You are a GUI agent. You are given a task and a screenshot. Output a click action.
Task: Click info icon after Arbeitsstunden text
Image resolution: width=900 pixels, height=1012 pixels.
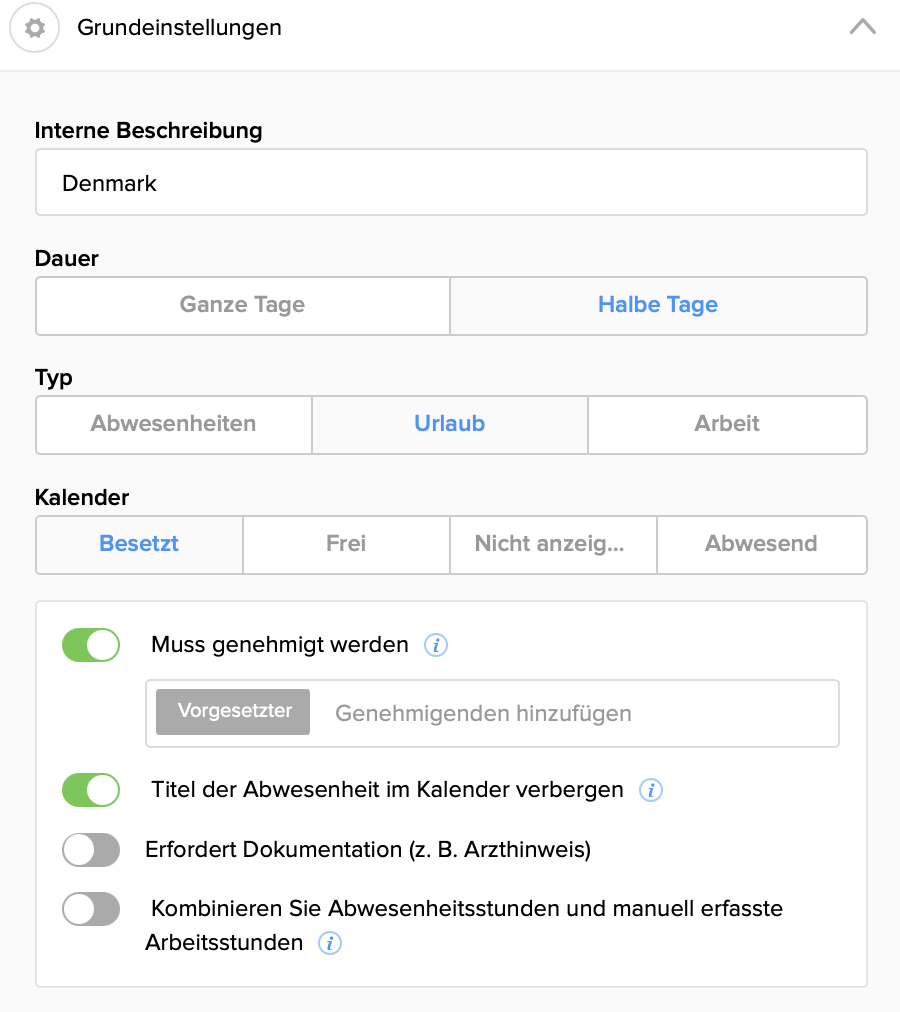330,943
